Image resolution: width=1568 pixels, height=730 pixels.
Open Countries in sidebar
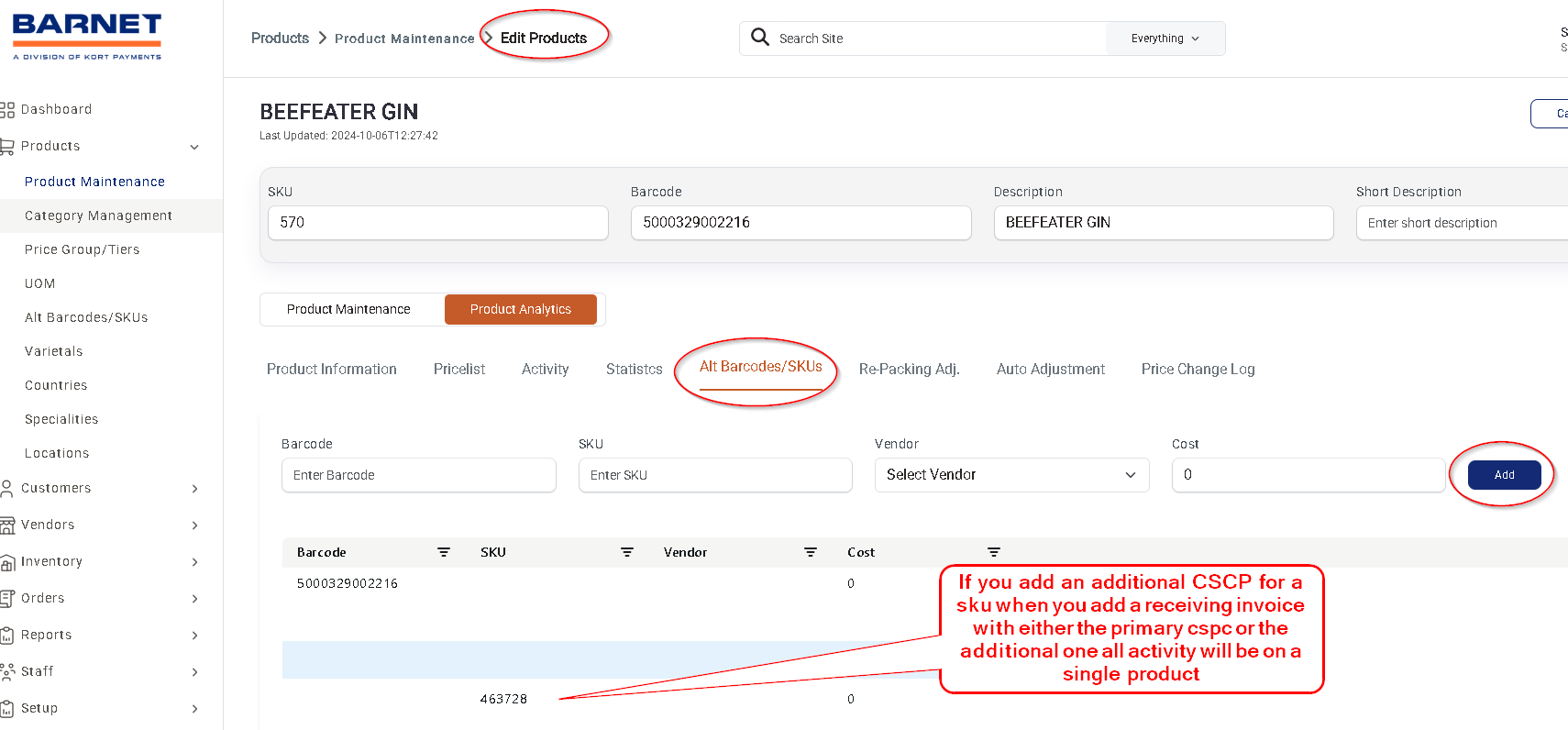tap(56, 385)
